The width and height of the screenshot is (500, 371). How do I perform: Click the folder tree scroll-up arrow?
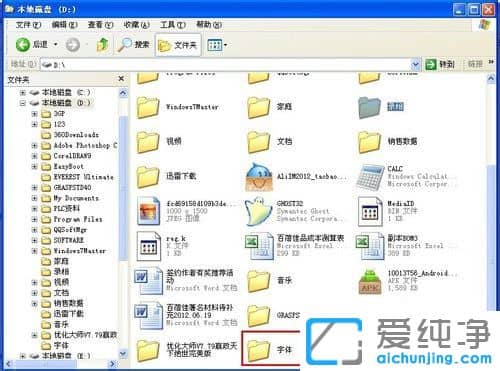point(123,93)
